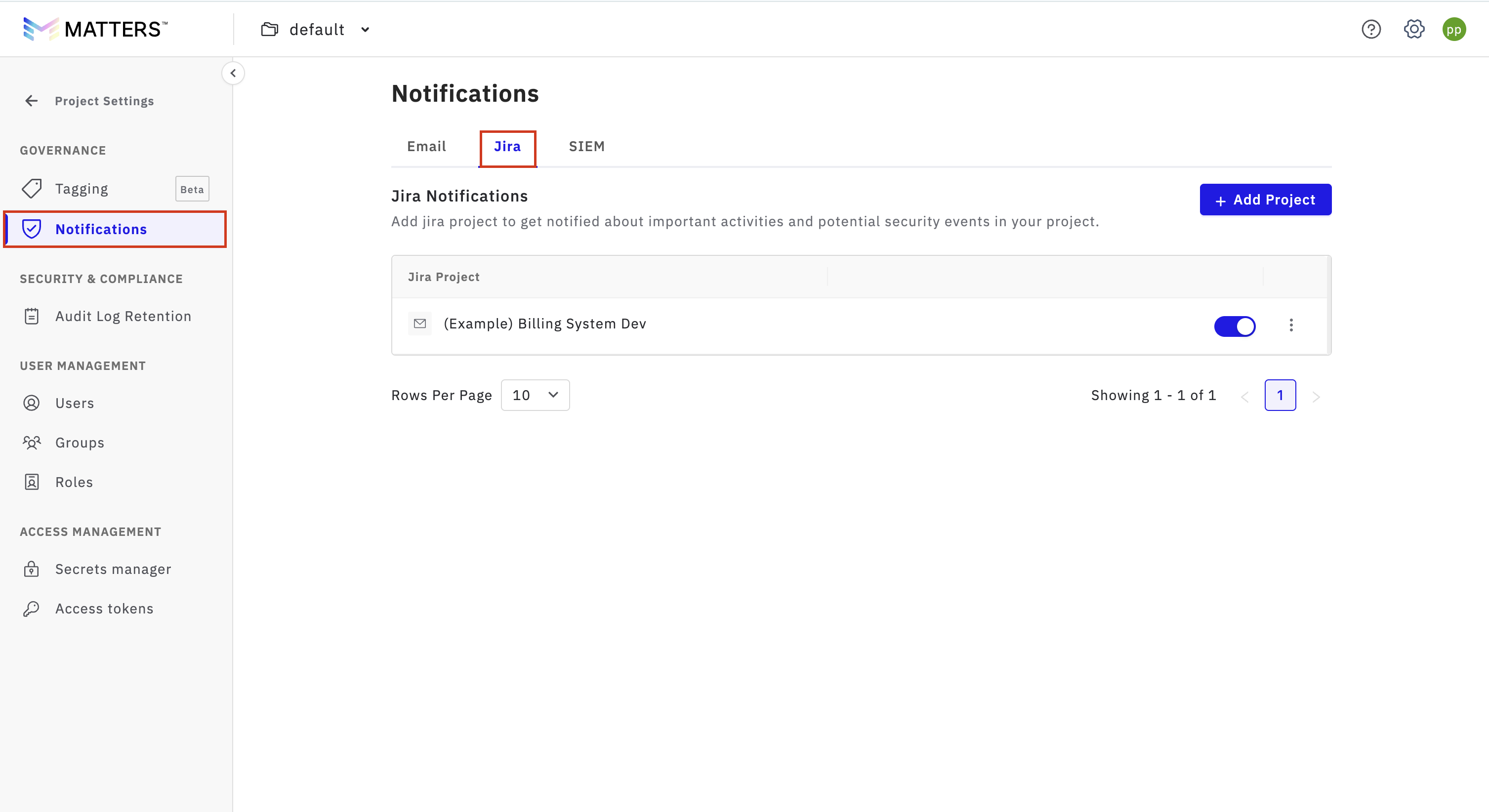Disable Billing System Dev notifications toggle
The height and width of the screenshot is (812, 1489).
1234,326
